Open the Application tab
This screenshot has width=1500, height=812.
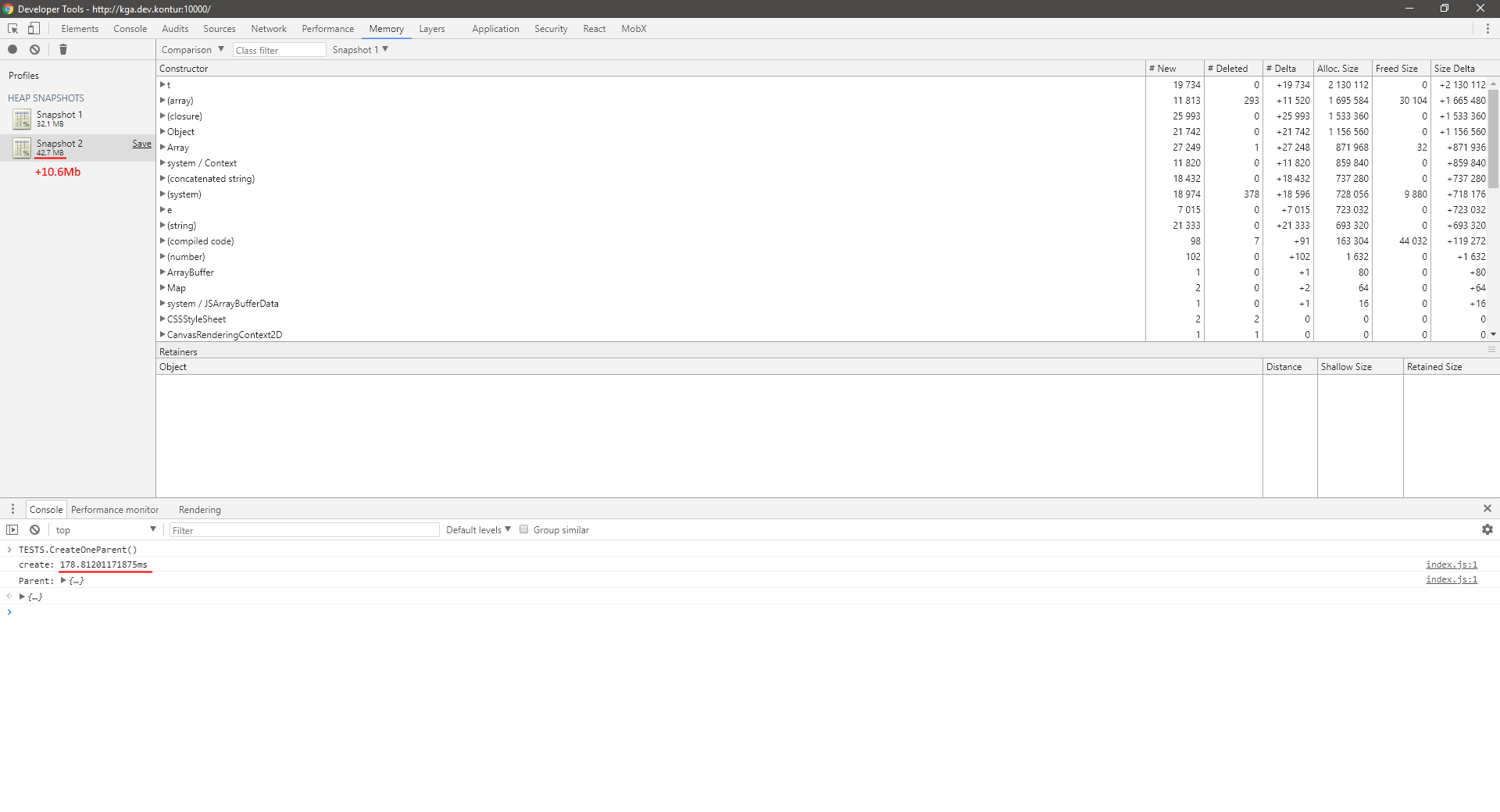click(x=495, y=29)
